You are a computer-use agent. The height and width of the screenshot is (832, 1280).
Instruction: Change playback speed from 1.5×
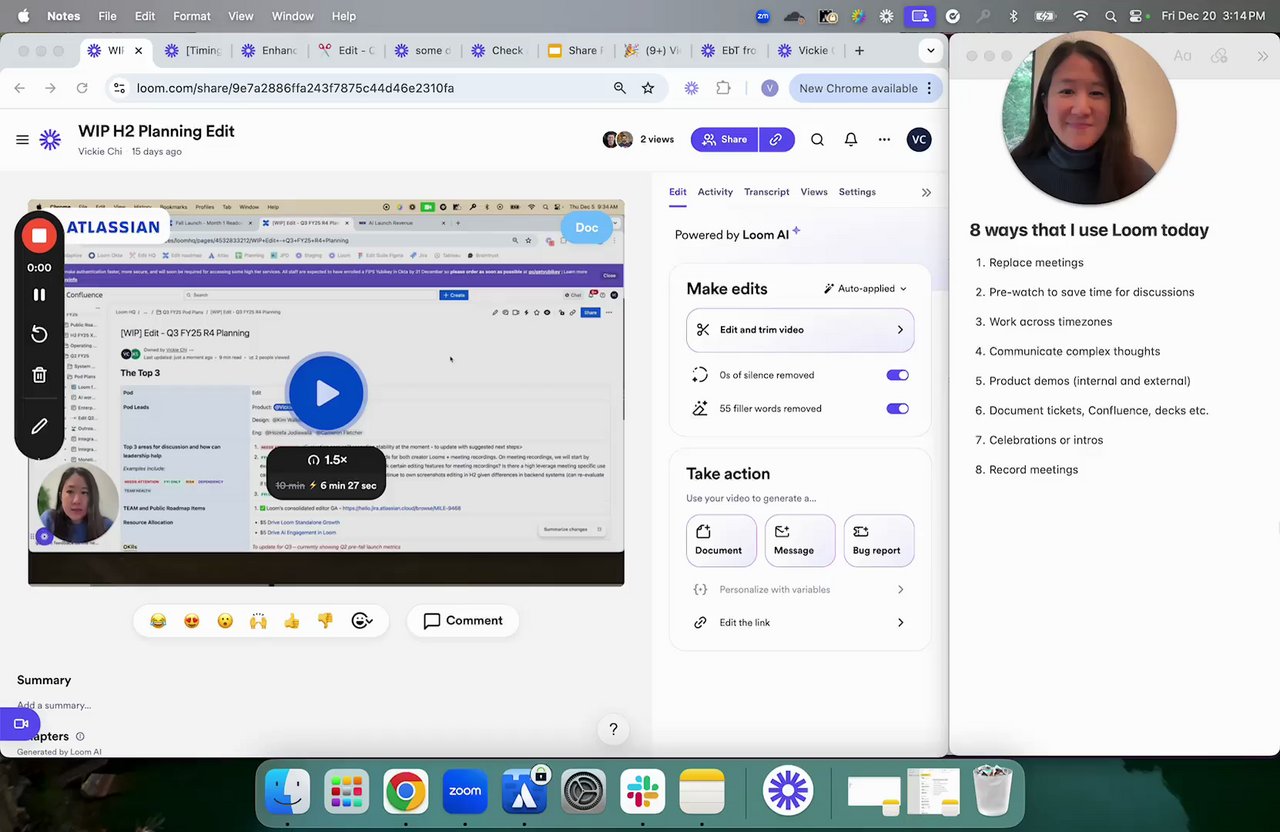pyautogui.click(x=327, y=460)
